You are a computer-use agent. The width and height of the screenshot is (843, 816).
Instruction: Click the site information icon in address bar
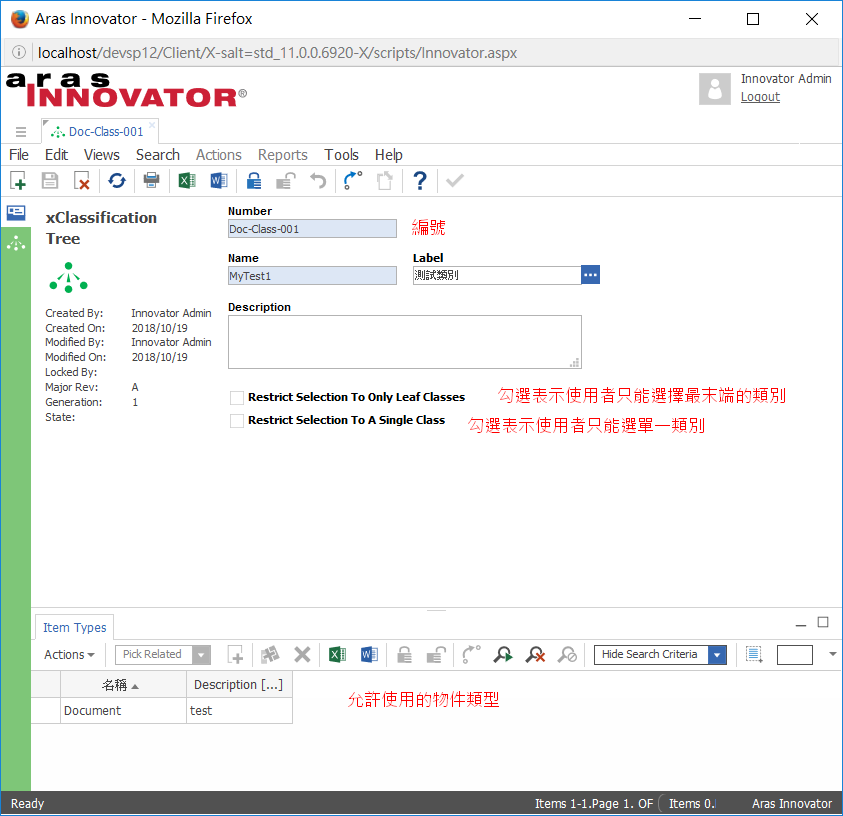[x=19, y=52]
